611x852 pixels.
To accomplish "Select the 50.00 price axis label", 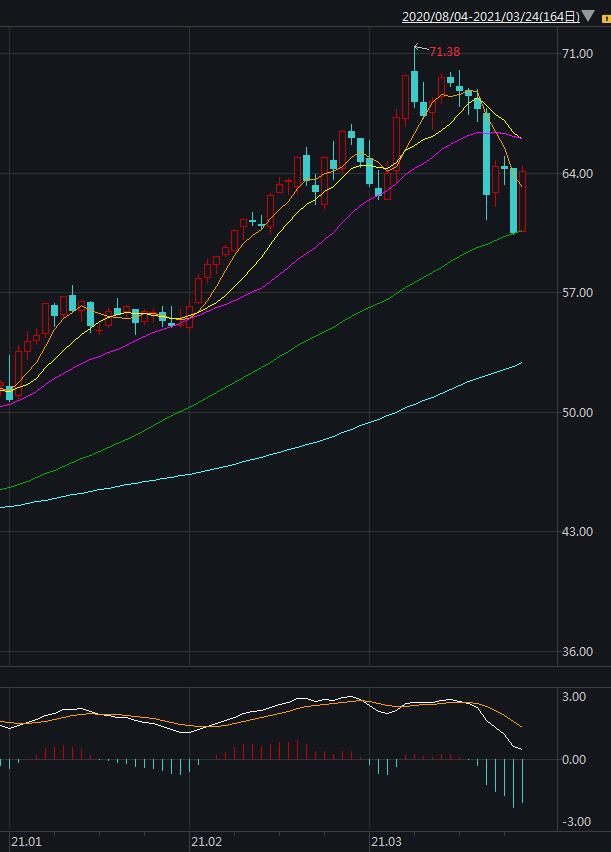I will point(577,412).
